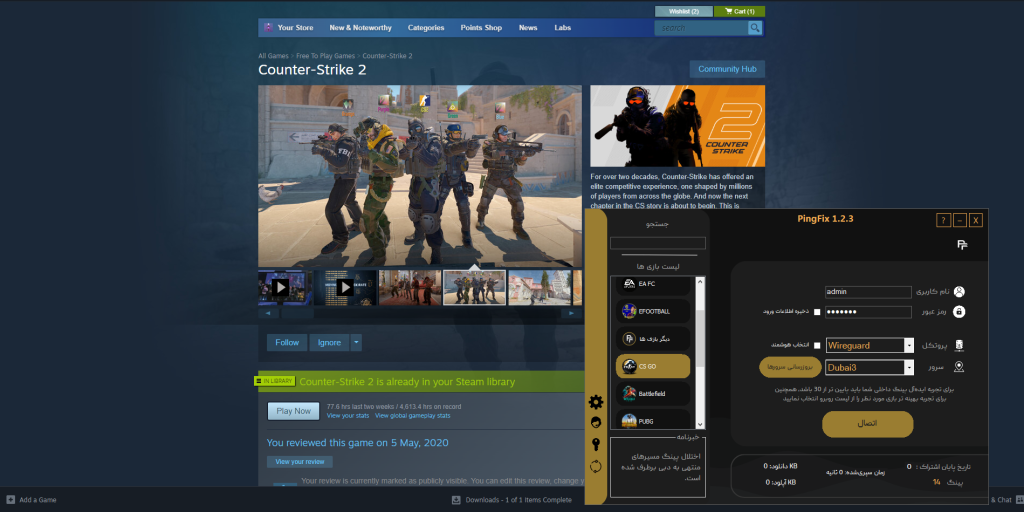Open the News tab
This screenshot has width=1024, height=512.
pyautogui.click(x=528, y=28)
